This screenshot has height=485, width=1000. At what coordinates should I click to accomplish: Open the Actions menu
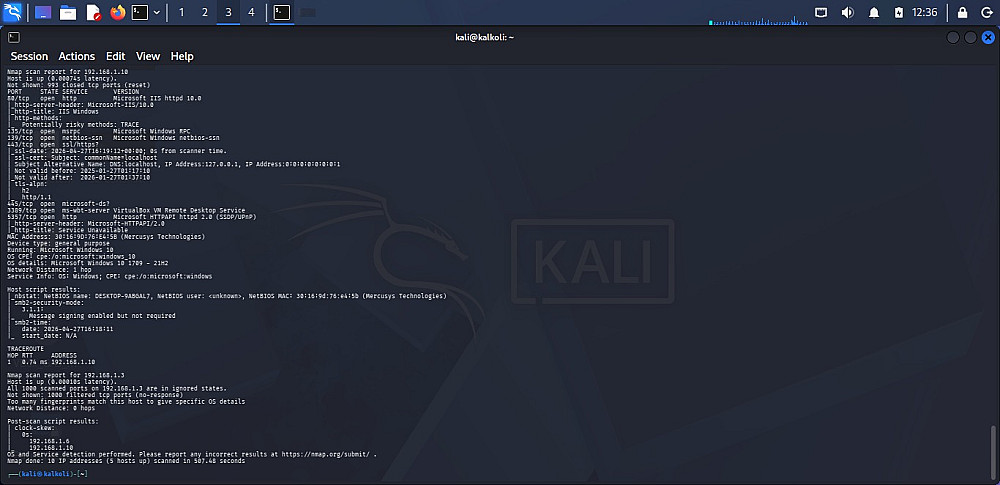(x=77, y=56)
